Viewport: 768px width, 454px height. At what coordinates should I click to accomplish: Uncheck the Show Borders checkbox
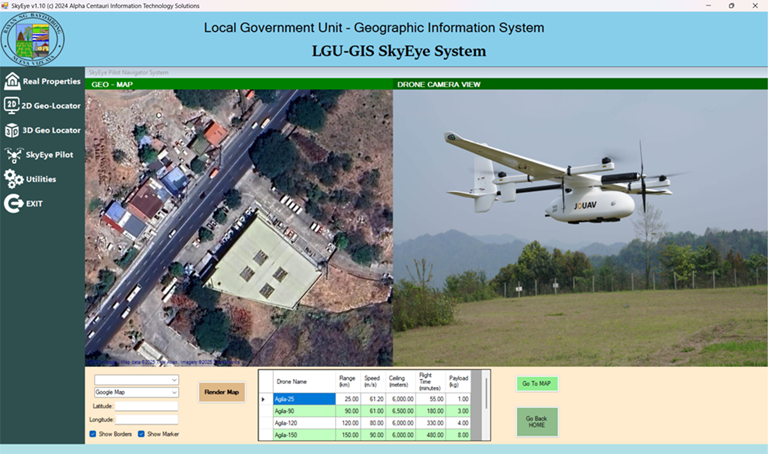[x=93, y=434]
